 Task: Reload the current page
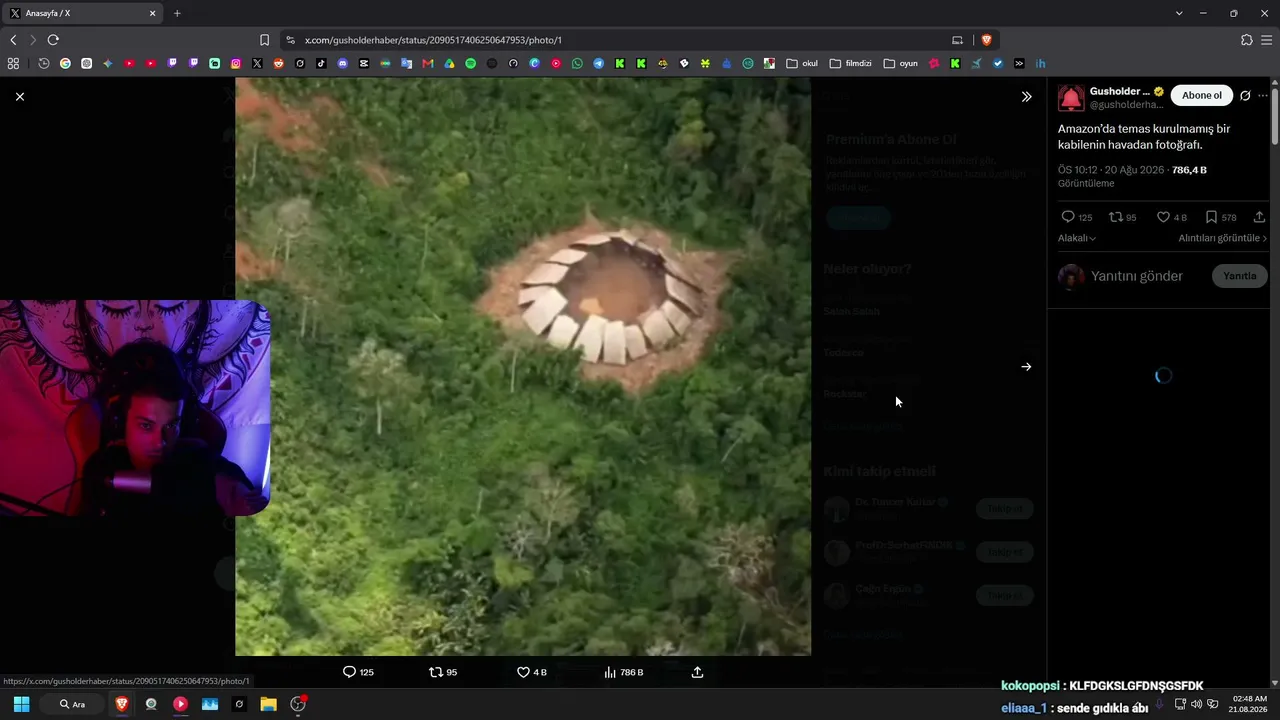click(x=53, y=40)
